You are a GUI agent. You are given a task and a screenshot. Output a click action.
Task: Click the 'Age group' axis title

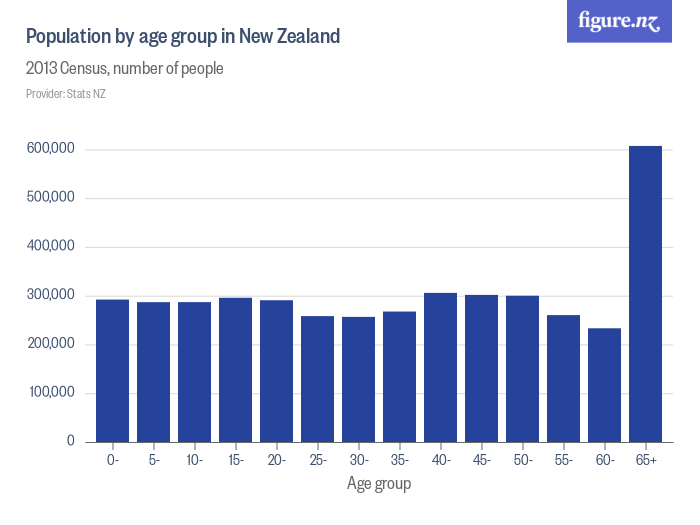pyautogui.click(x=378, y=484)
